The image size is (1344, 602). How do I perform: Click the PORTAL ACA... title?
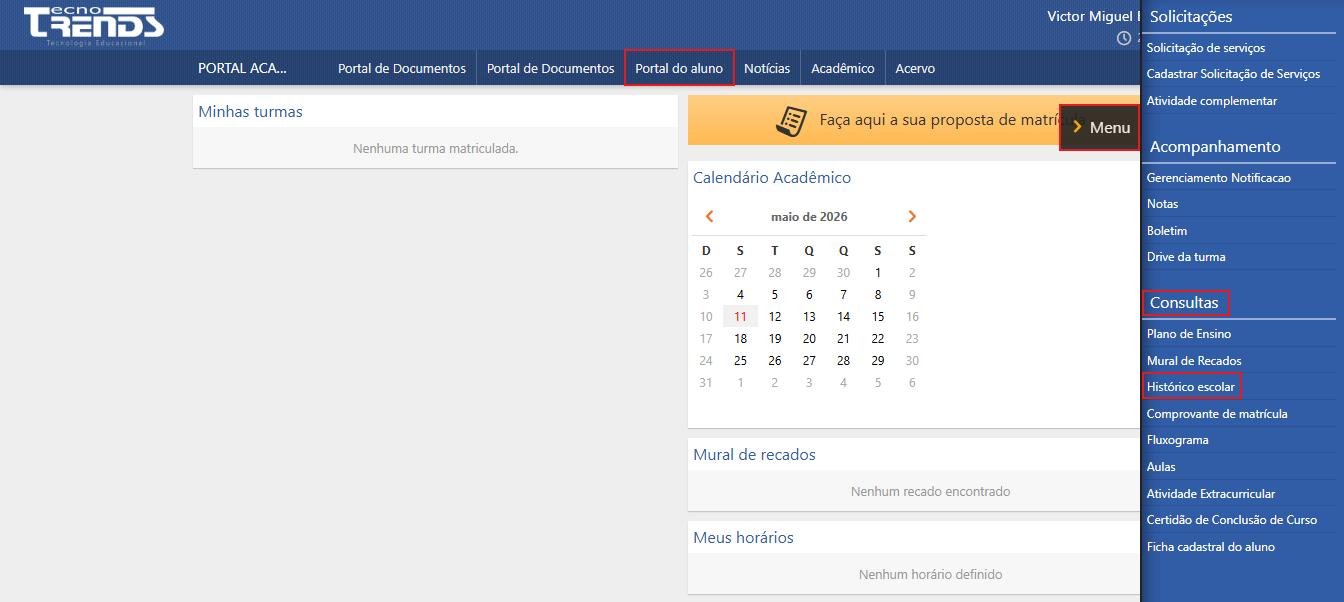[x=243, y=68]
